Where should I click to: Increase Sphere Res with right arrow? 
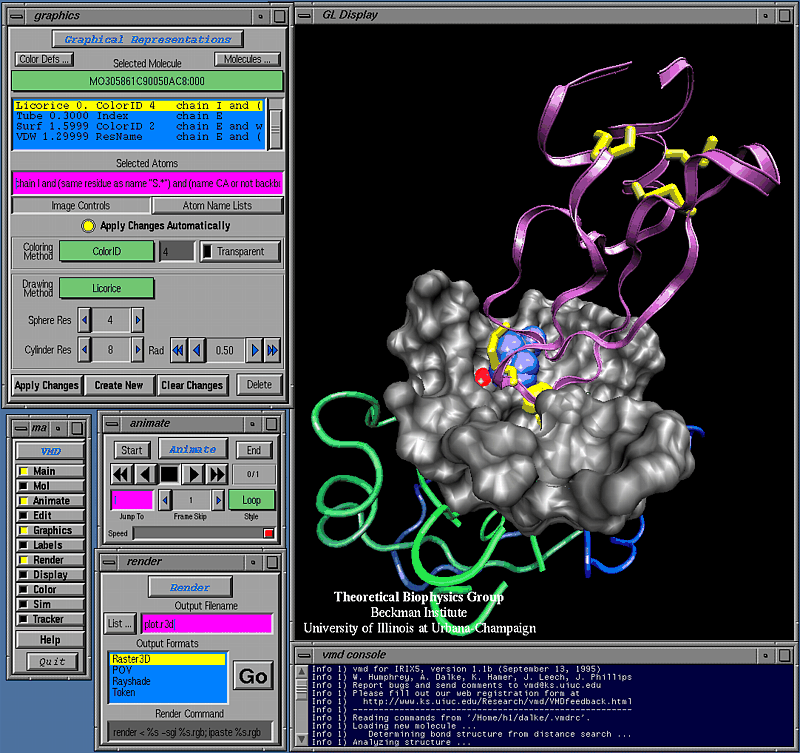click(x=137, y=320)
